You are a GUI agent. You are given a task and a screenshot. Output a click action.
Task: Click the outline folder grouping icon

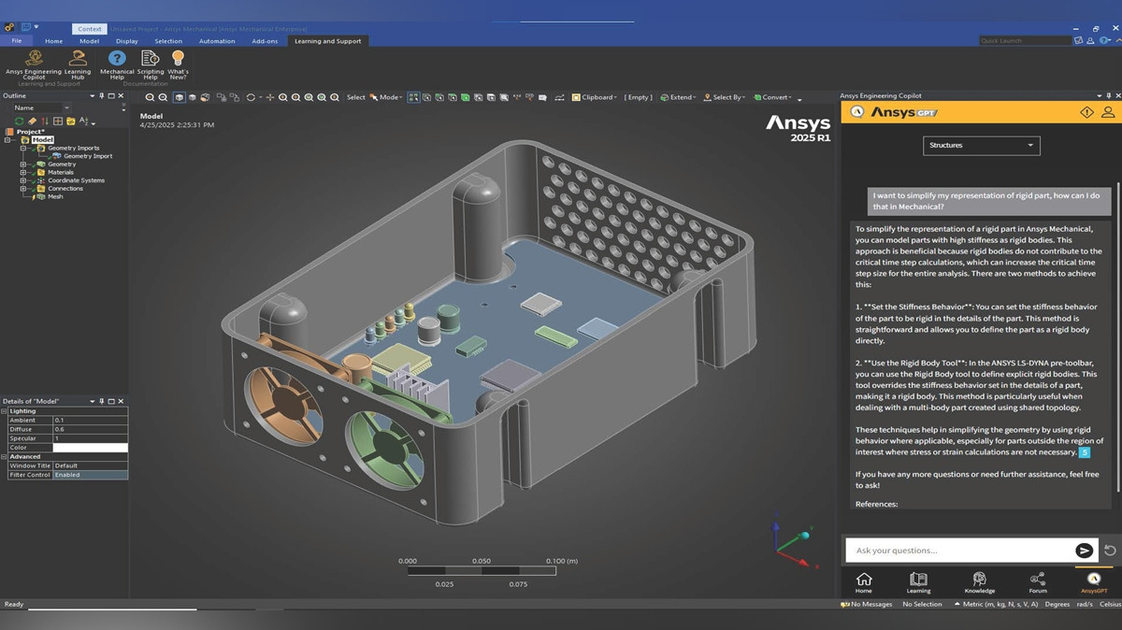[71, 121]
